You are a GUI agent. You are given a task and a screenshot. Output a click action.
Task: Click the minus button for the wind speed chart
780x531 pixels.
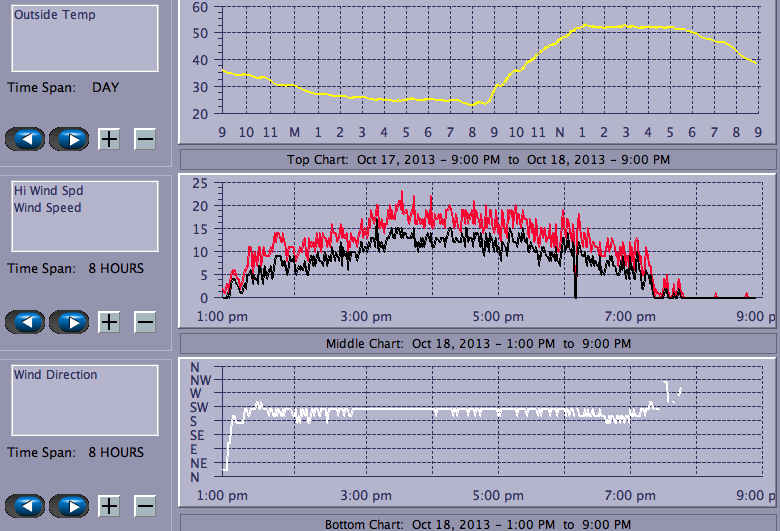click(x=145, y=322)
